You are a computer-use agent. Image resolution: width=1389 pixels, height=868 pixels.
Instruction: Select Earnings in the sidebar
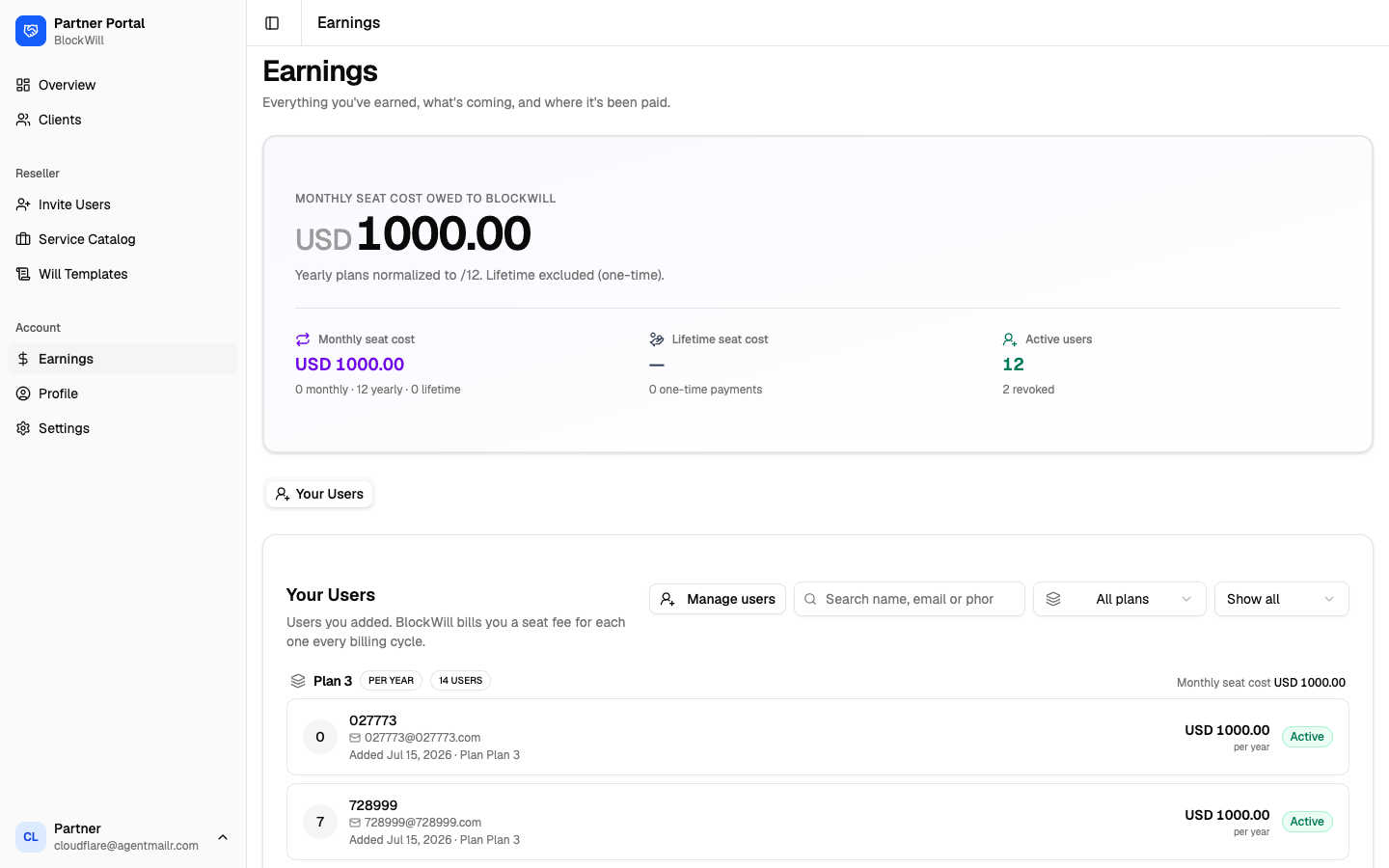coord(123,359)
